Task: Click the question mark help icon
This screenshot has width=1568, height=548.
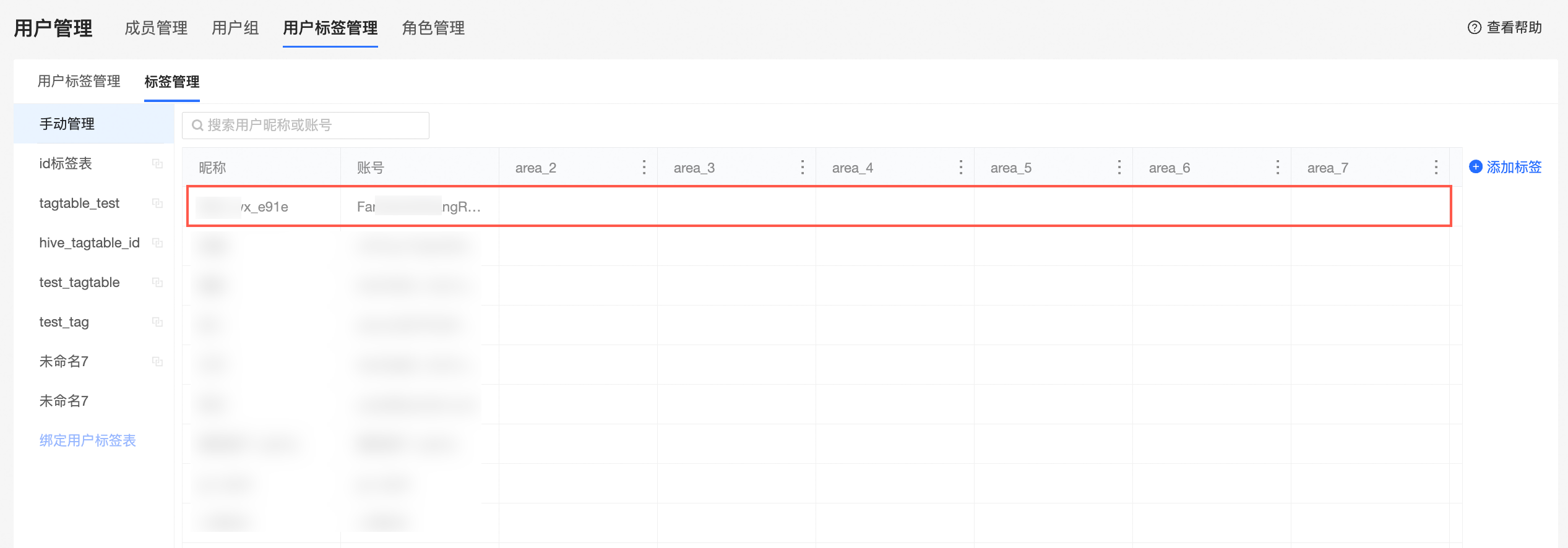Action: pos(1475,28)
